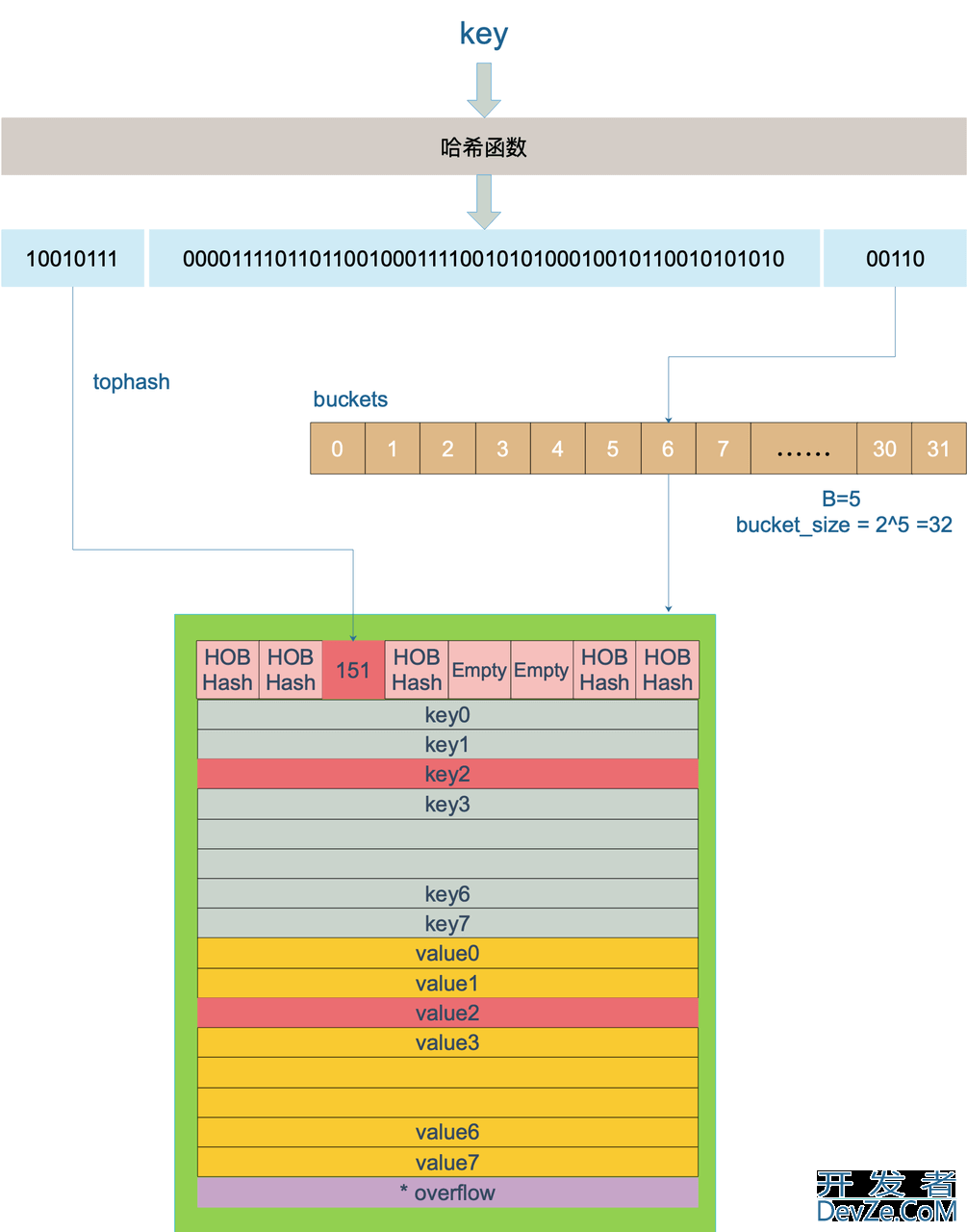Viewport: 967px width, 1232px height.
Task: Select bucket cell 5
Action: [x=612, y=449]
